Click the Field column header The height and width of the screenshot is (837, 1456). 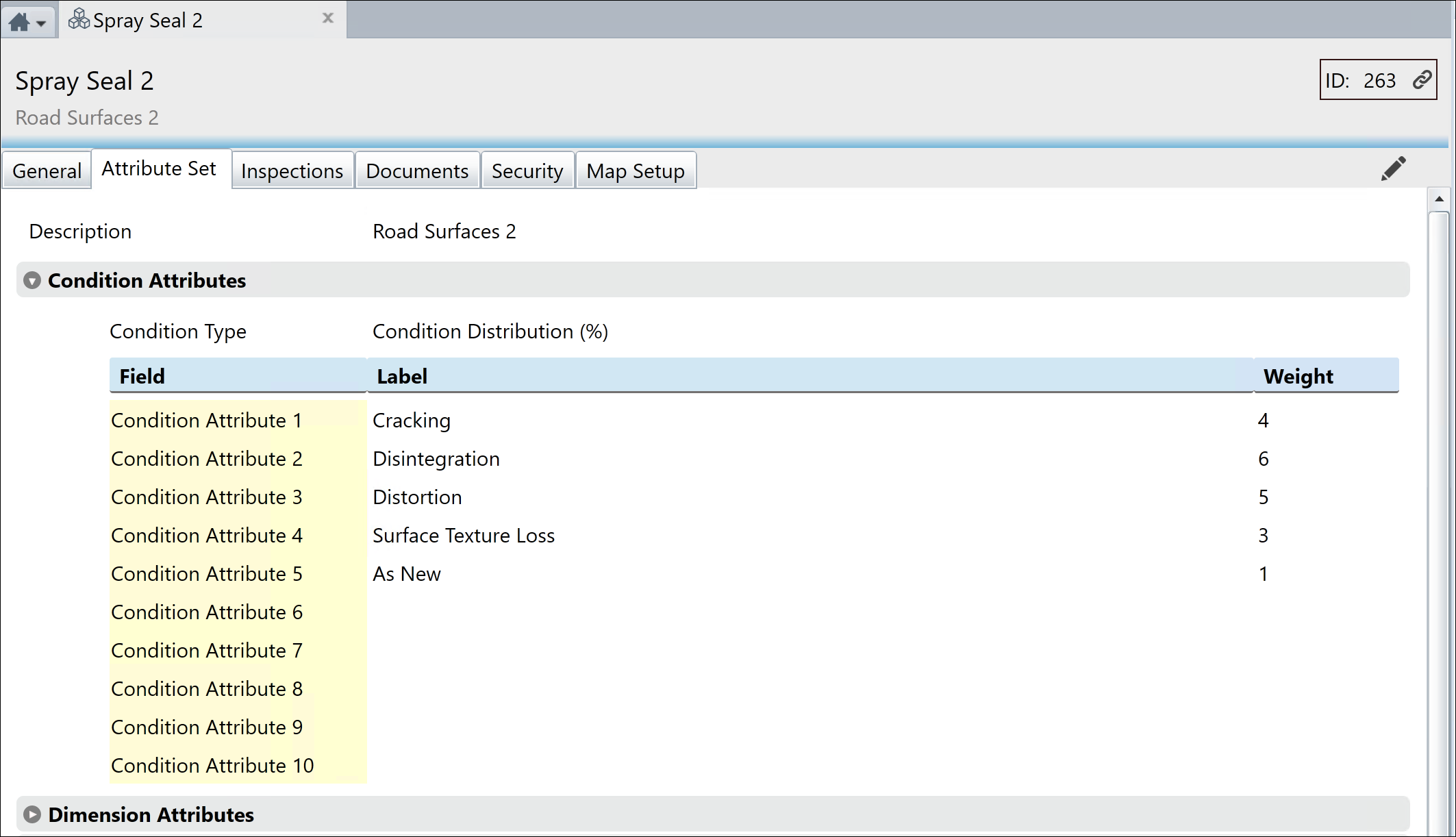238,376
